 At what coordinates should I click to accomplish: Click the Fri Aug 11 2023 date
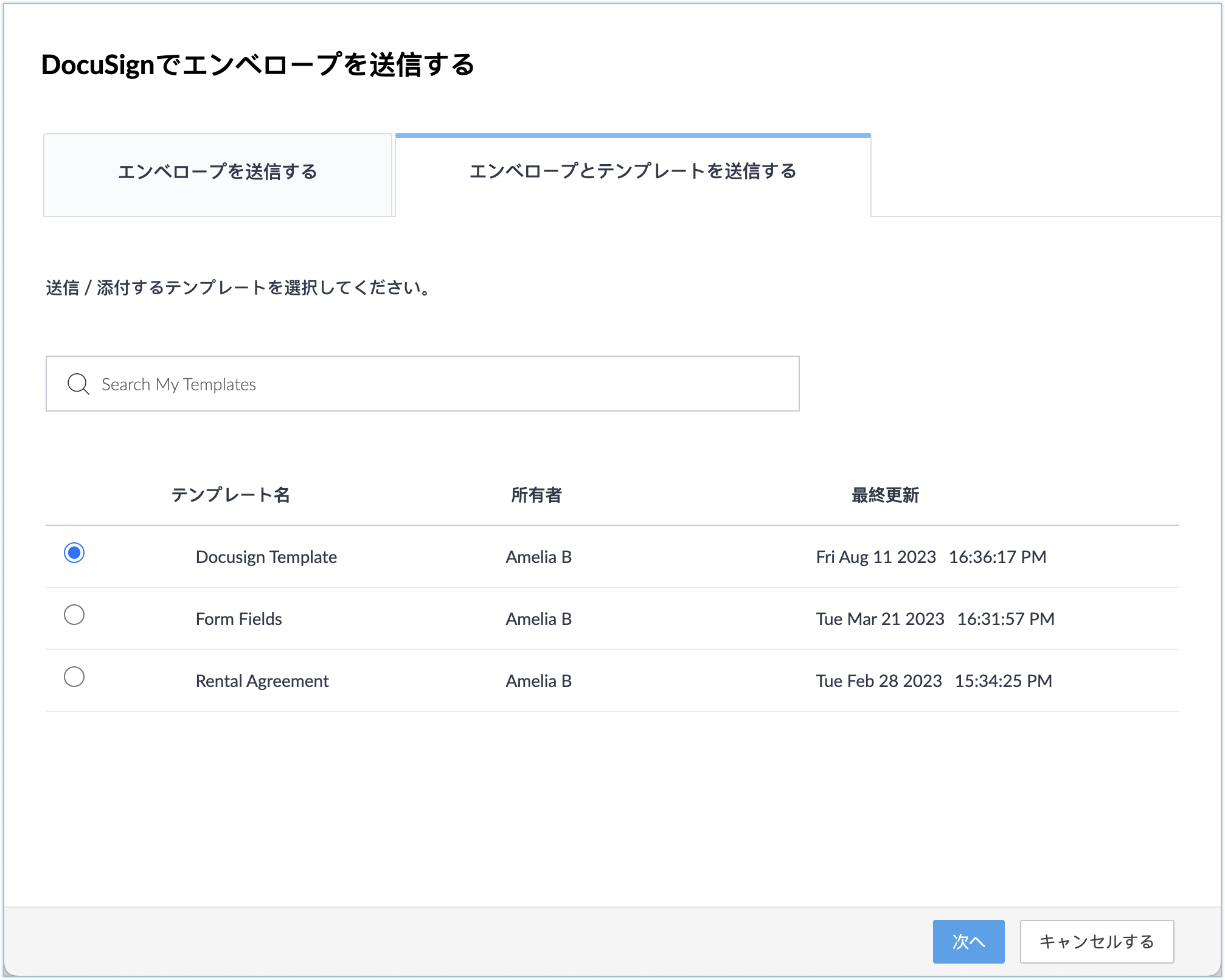point(876,557)
